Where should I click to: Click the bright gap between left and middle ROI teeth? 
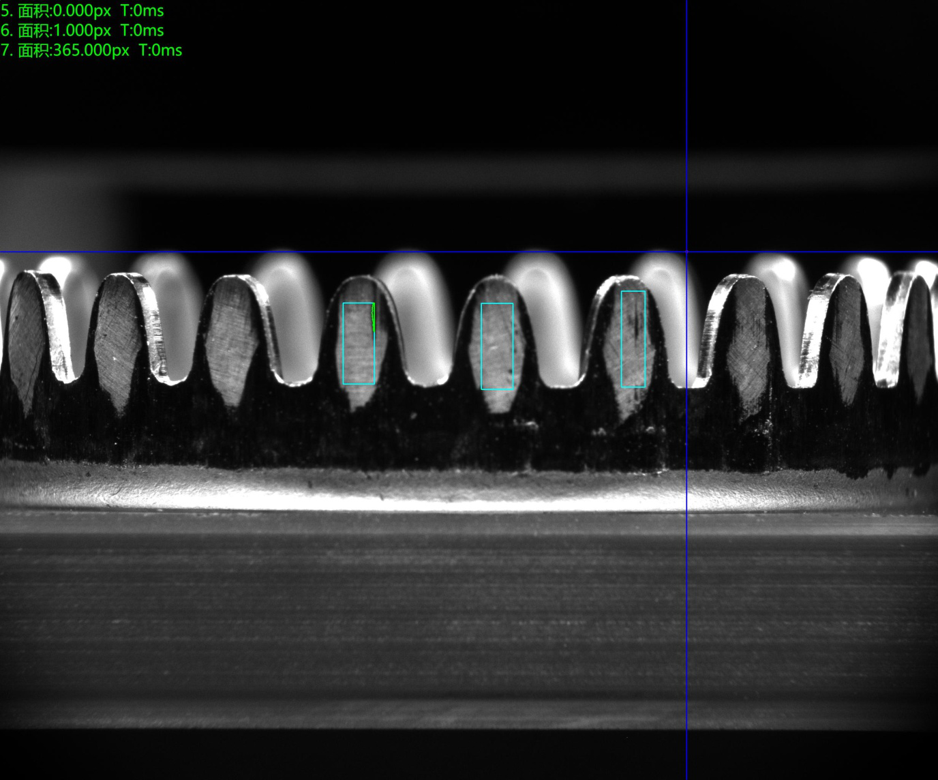[x=423, y=320]
